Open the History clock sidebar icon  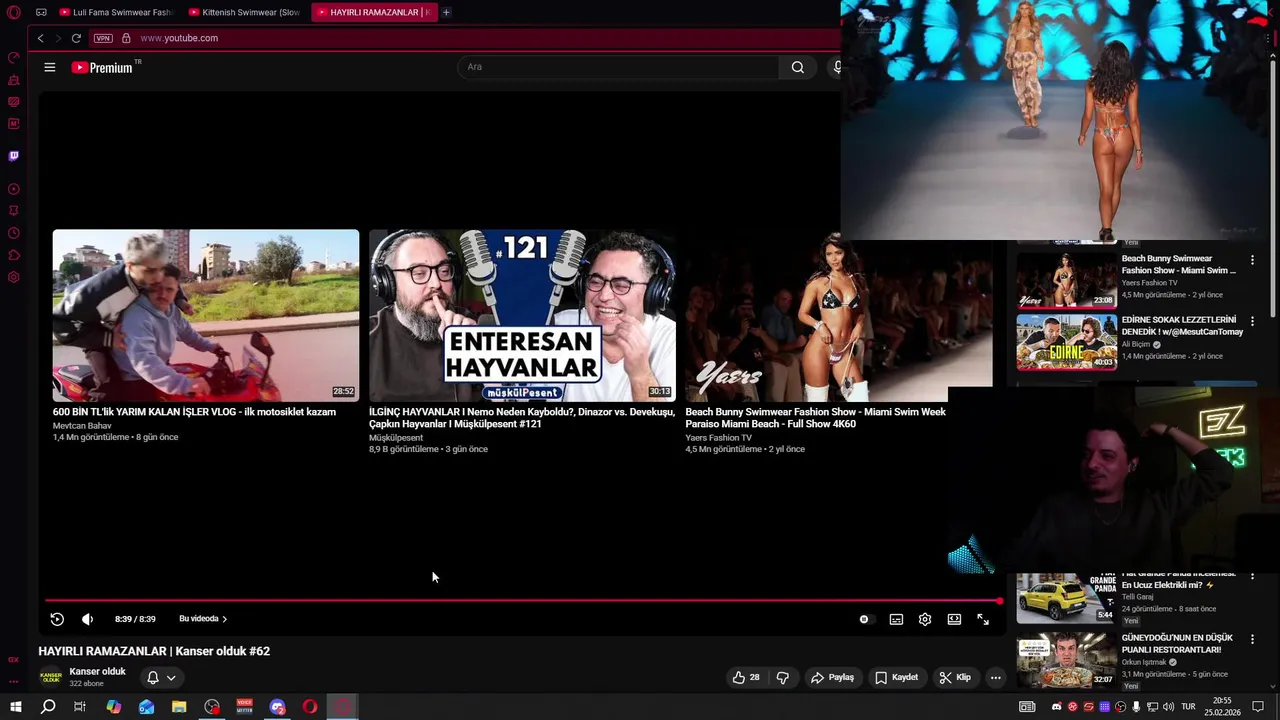(14, 233)
